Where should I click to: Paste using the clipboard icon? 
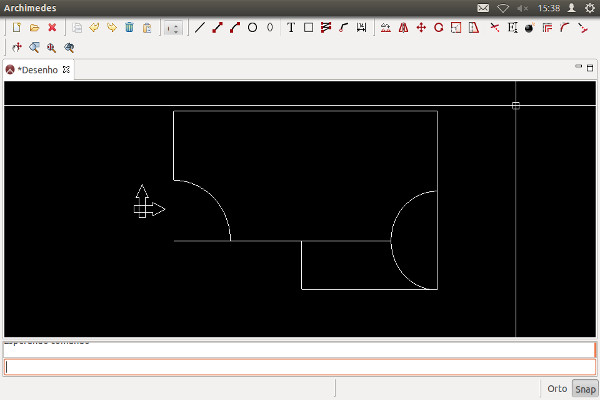147,28
